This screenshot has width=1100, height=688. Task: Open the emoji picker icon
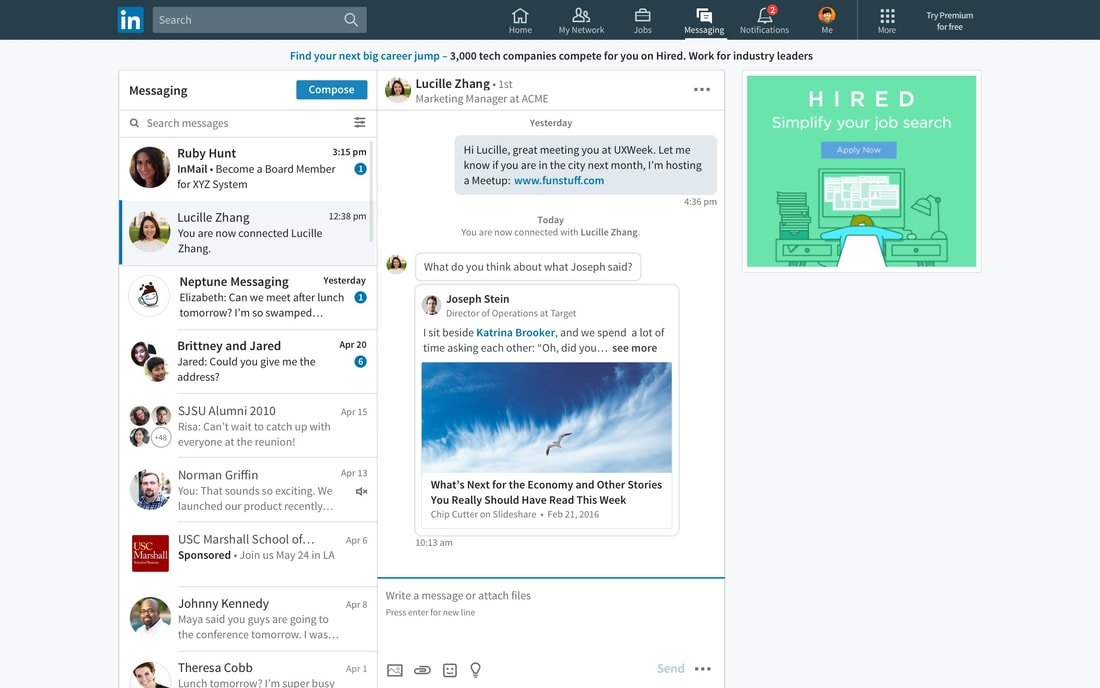click(448, 669)
